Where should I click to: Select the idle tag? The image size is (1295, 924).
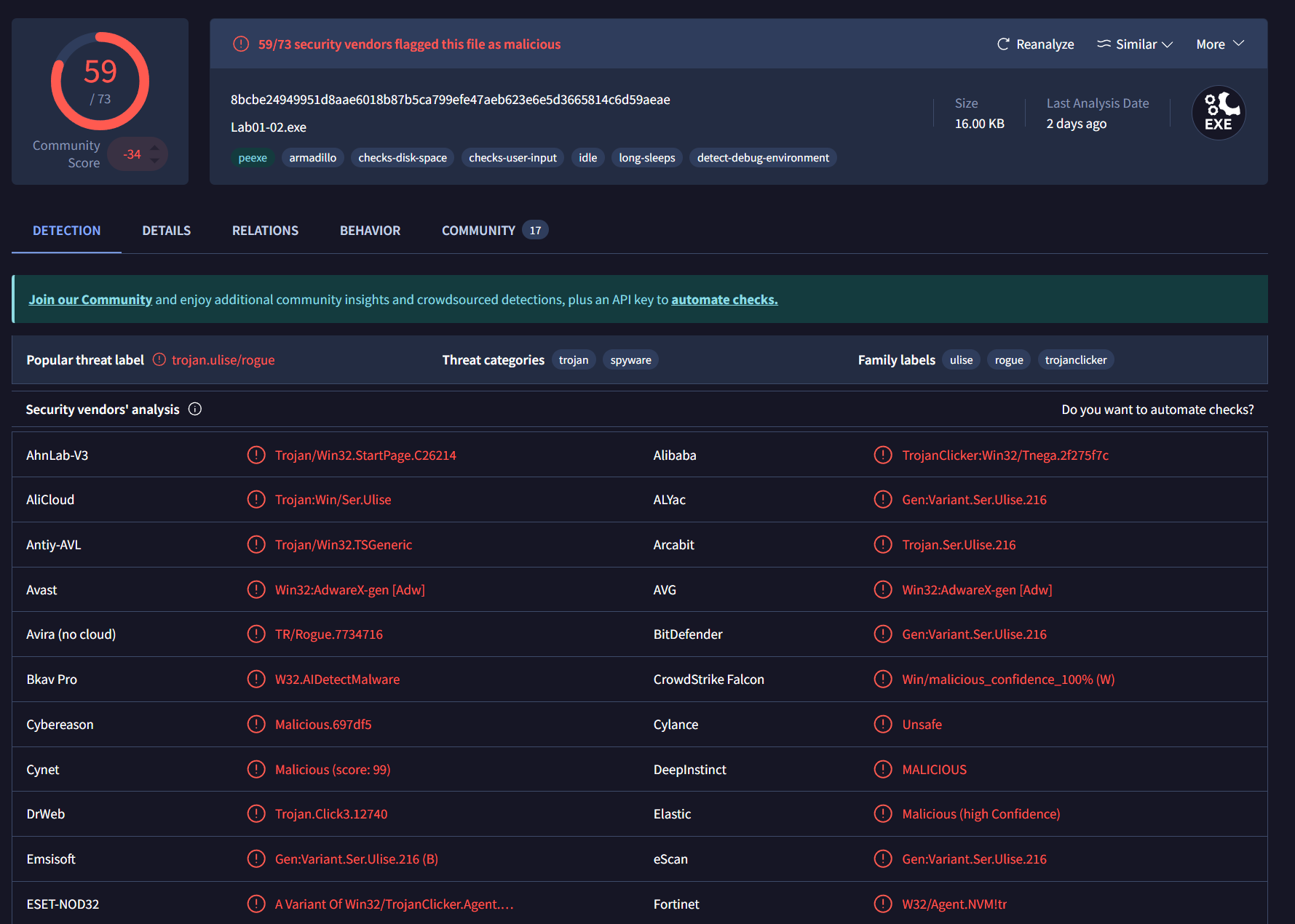pos(588,158)
